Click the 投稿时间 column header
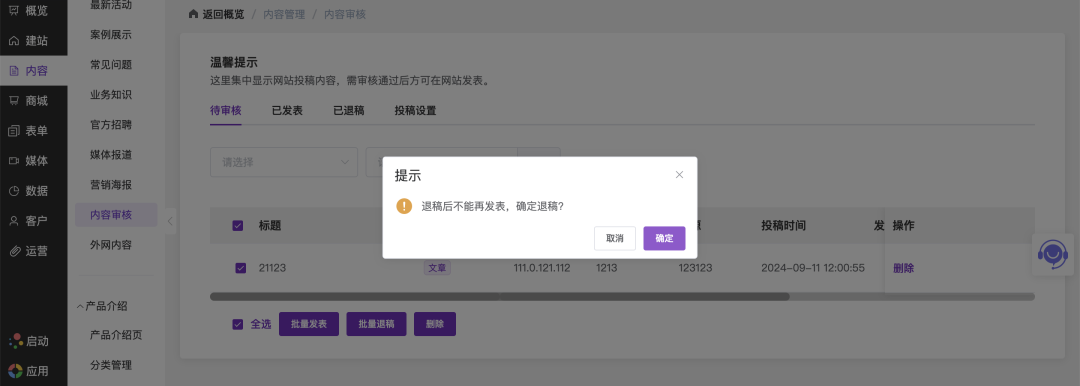Image resolution: width=1080 pixels, height=386 pixels. (x=783, y=225)
